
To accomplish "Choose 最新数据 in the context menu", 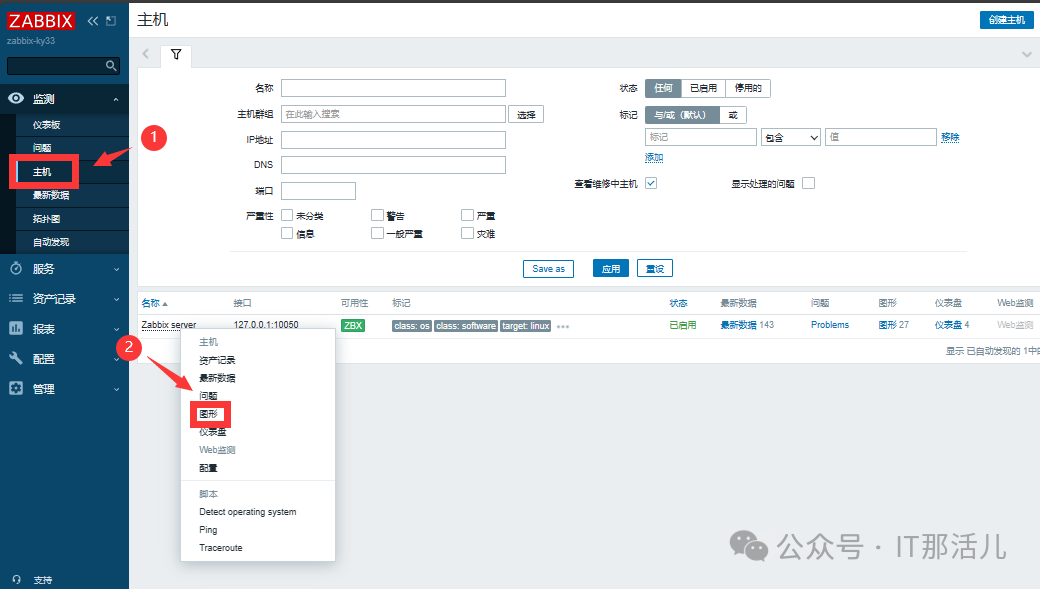I will [x=218, y=378].
